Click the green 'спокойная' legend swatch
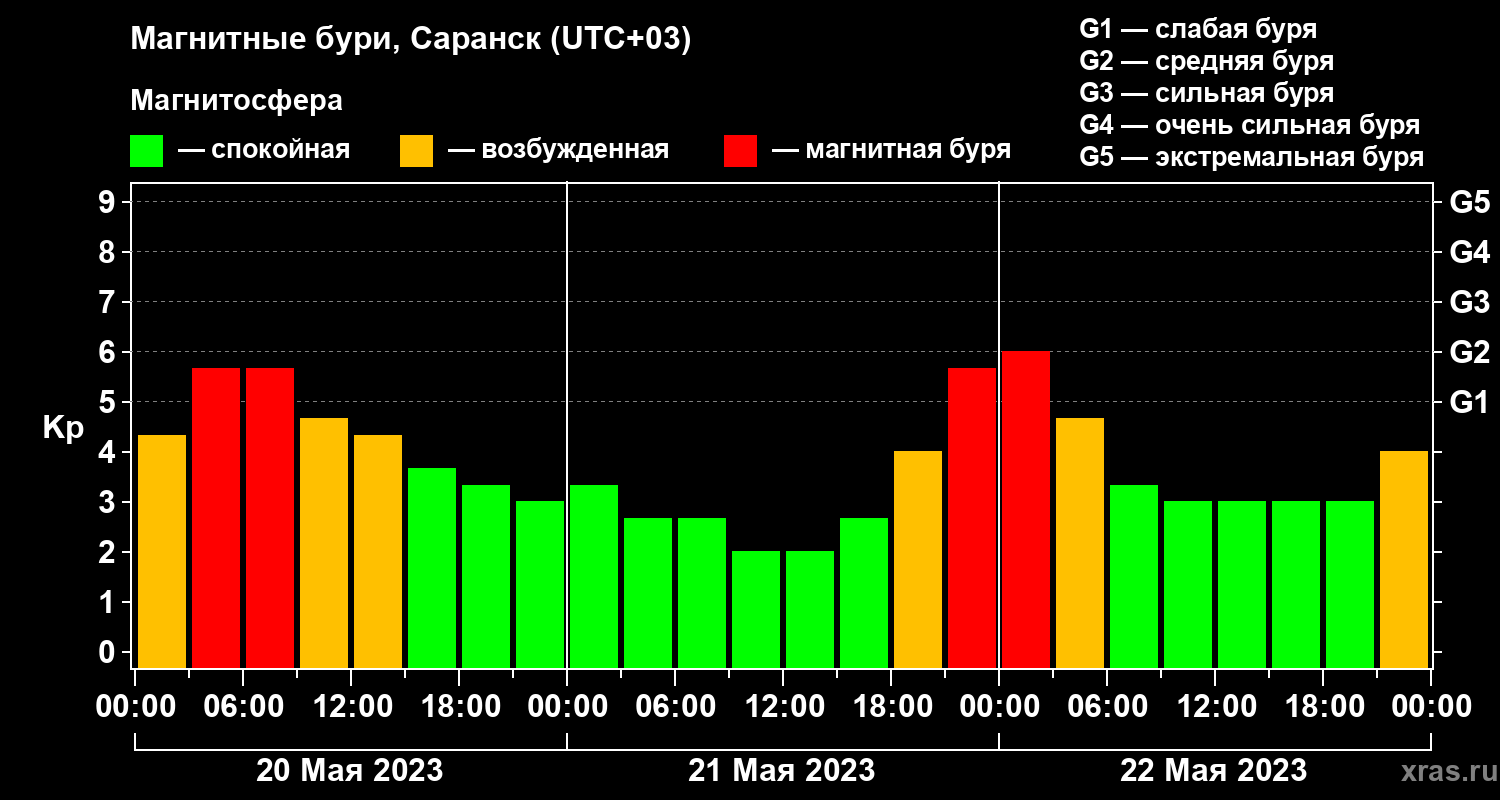 (147, 151)
